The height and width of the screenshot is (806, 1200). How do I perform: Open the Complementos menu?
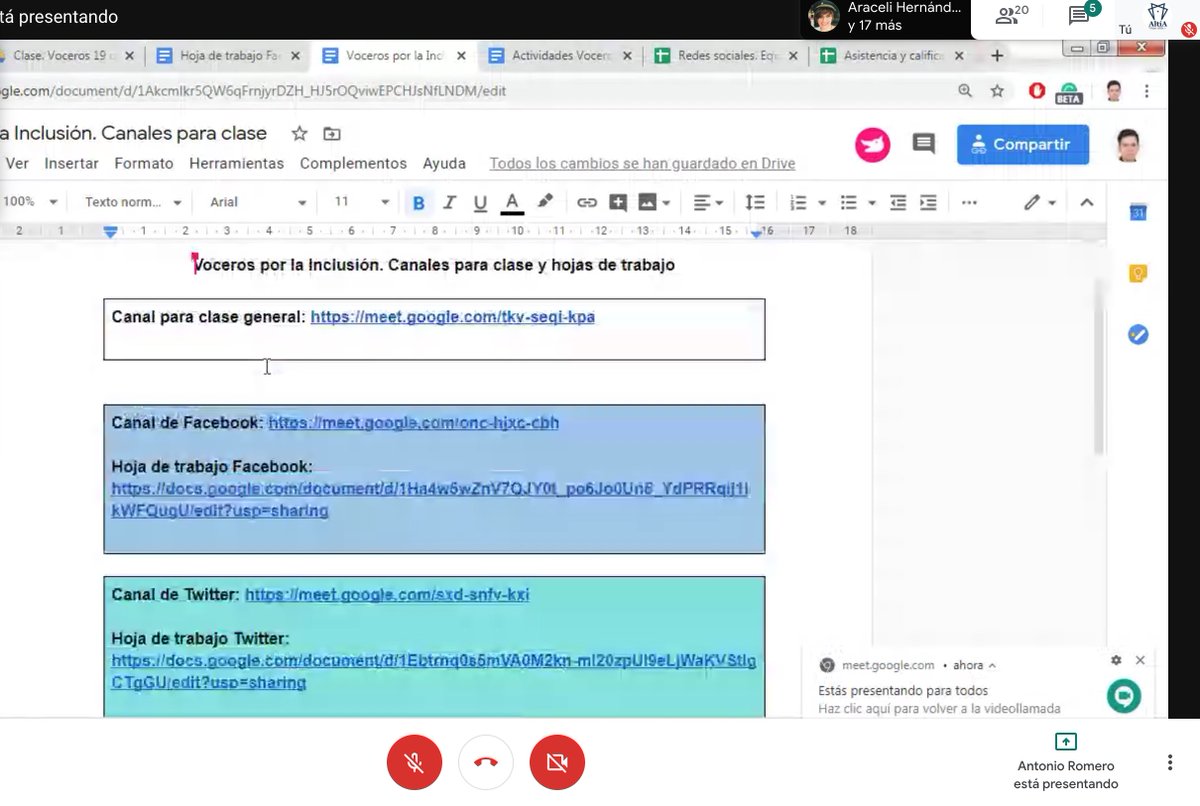coord(353,163)
